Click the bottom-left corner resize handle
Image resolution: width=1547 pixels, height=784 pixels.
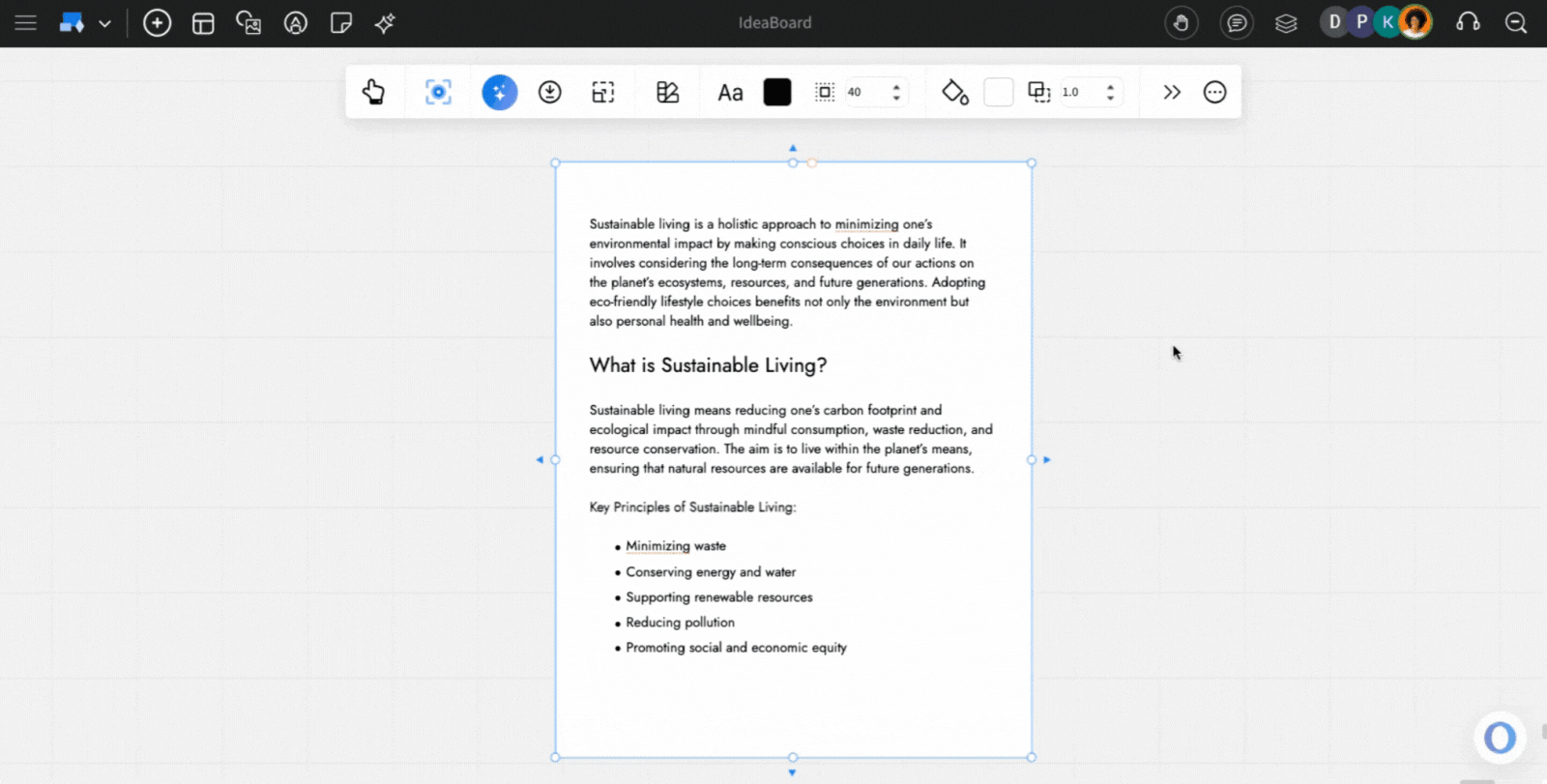click(x=556, y=758)
